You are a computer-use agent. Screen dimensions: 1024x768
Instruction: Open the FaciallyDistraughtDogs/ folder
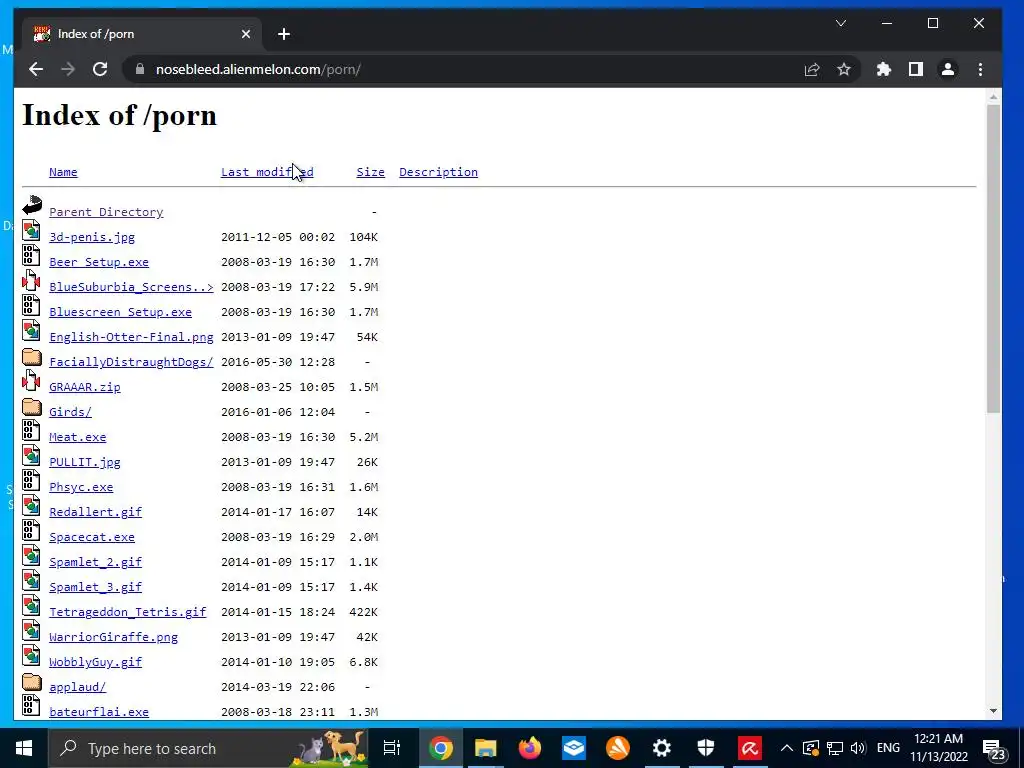[x=131, y=362]
